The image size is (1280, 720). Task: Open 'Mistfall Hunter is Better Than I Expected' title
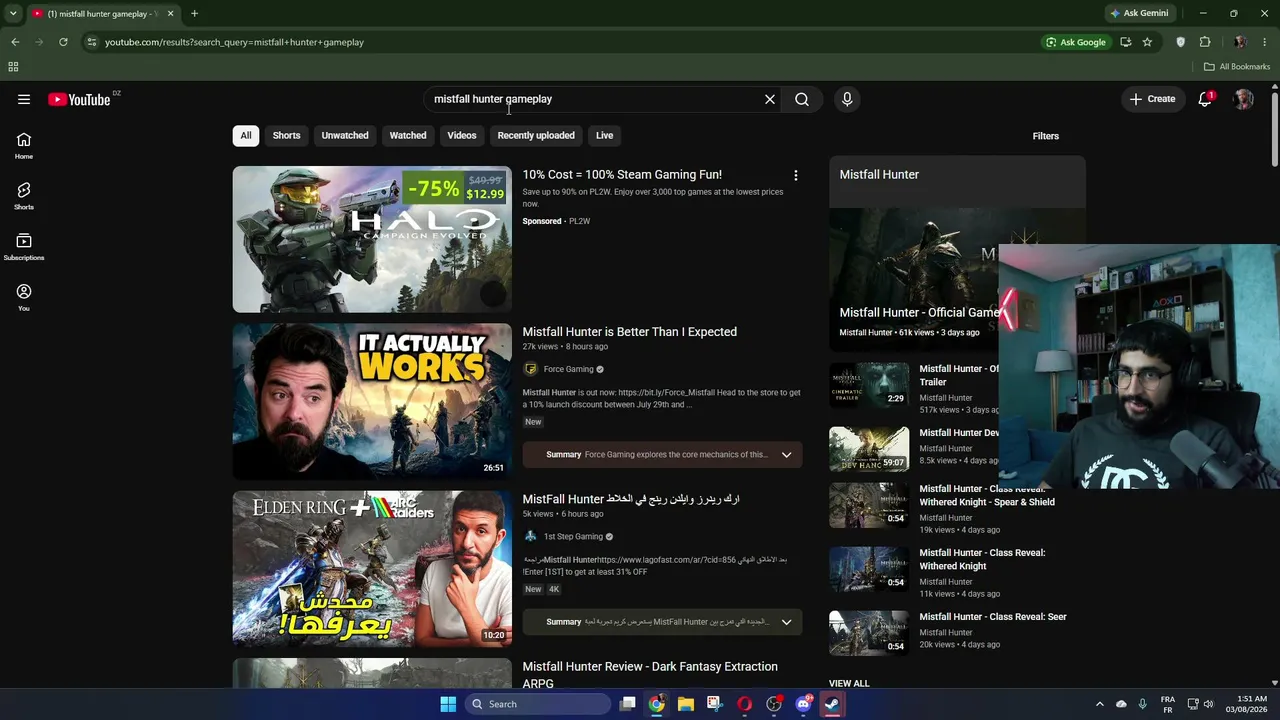tap(630, 332)
